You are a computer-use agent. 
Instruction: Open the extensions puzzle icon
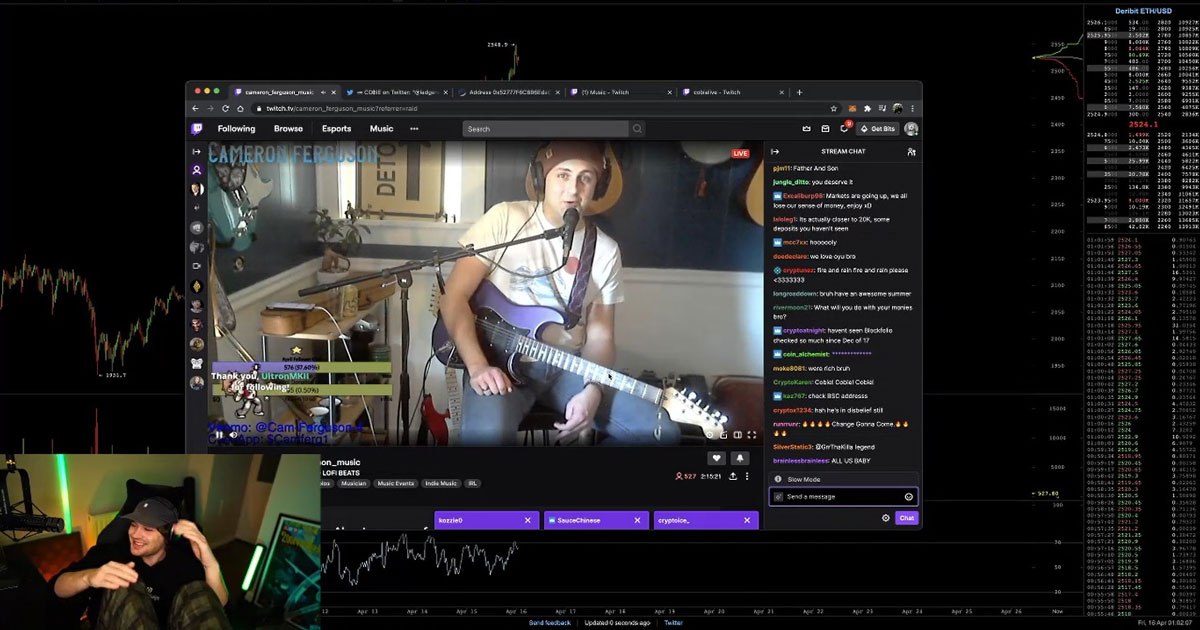click(868, 108)
